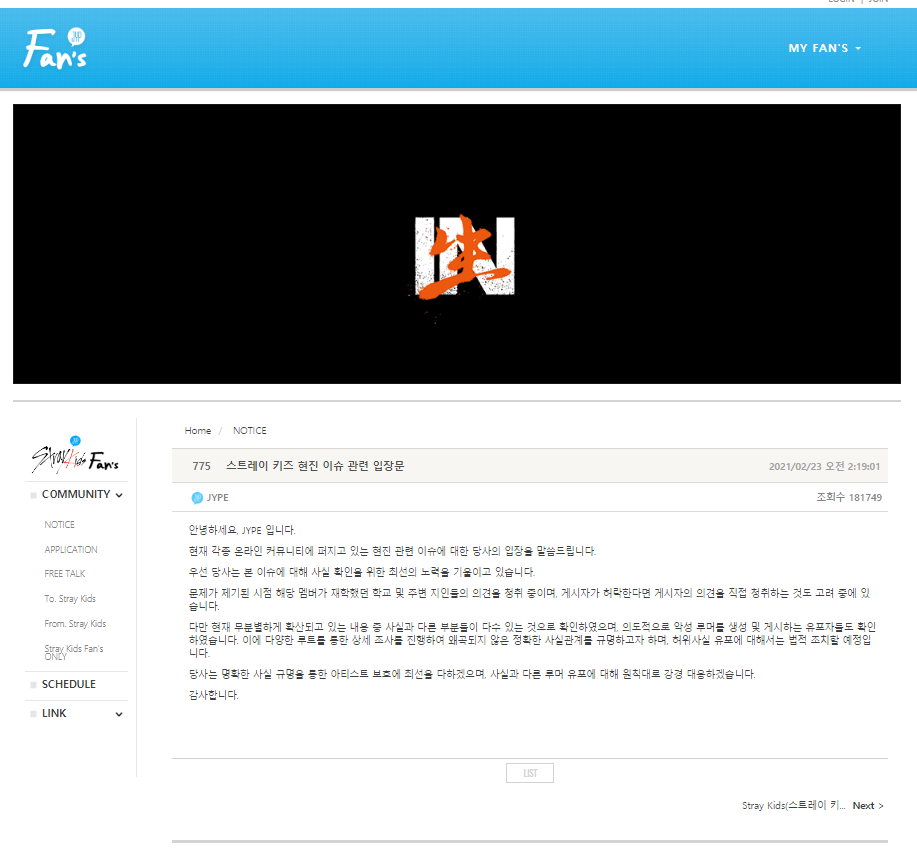The height and width of the screenshot is (855, 917).
Task: Collapse the COMMUNITY menu section
Action: [82, 495]
